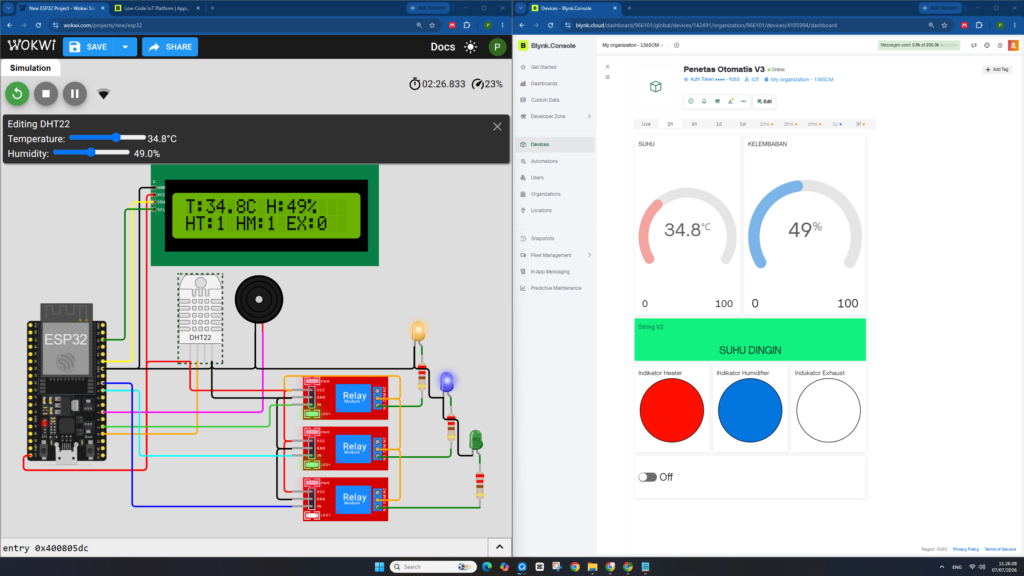Image resolution: width=1024 pixels, height=576 pixels.
Task: Open Automations in Blynk sidebar
Action: pos(544,161)
